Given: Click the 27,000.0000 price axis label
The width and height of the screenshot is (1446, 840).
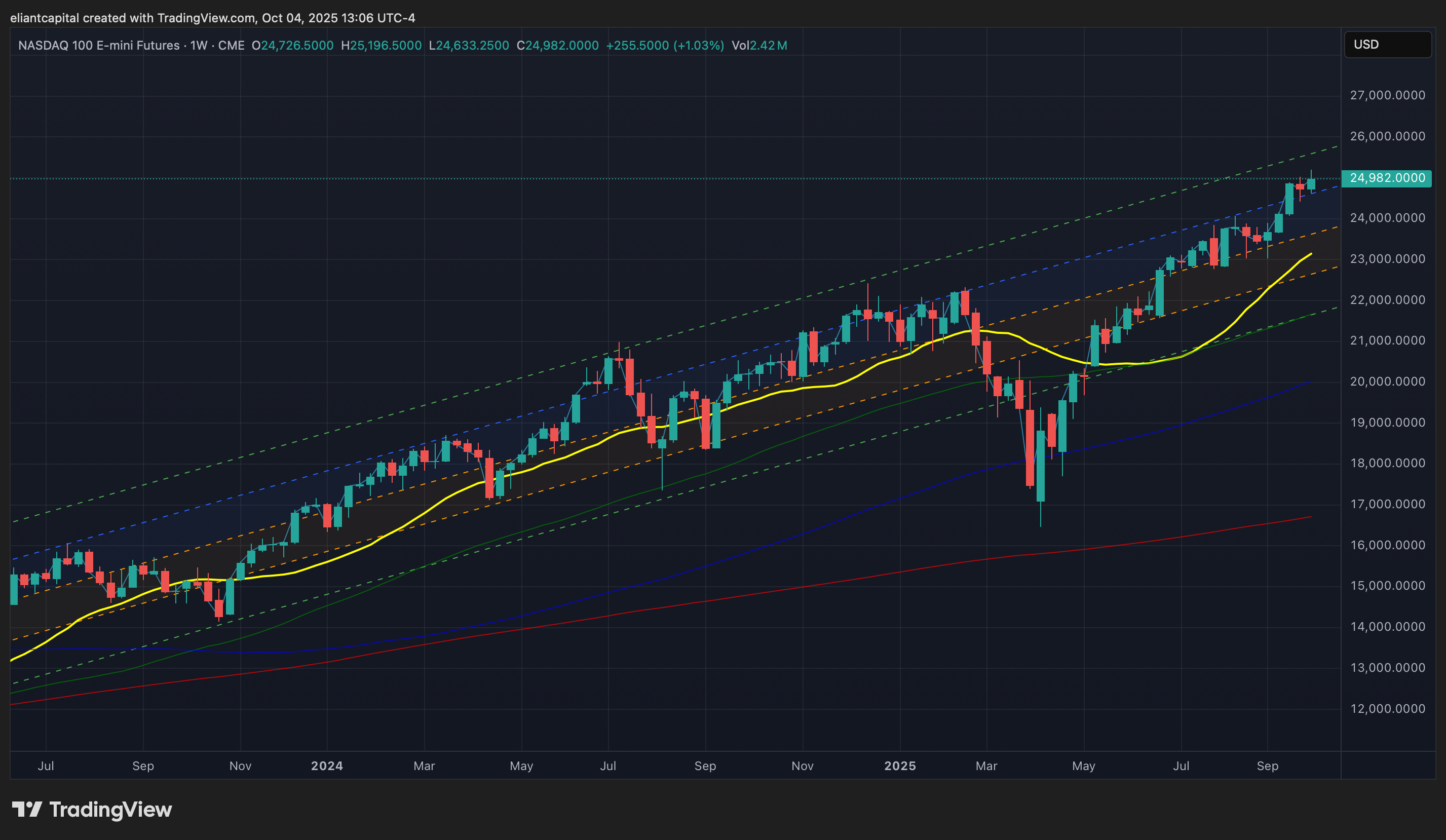Looking at the screenshot, I should 1387,95.
